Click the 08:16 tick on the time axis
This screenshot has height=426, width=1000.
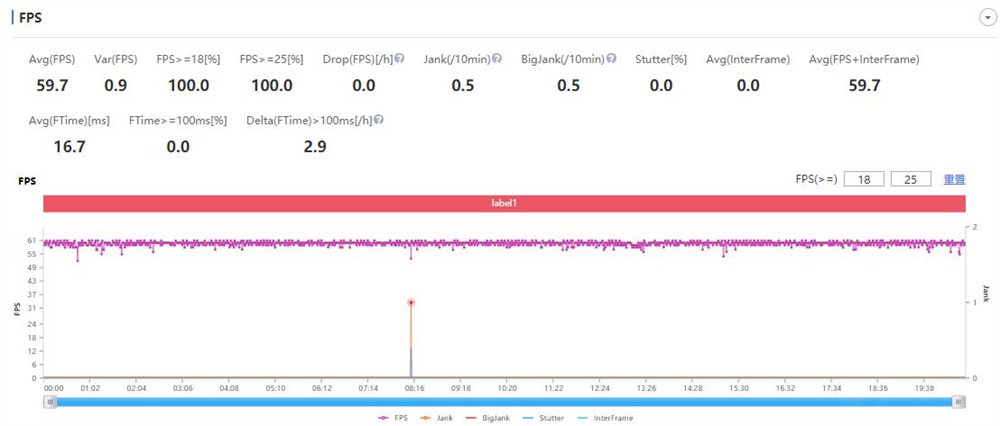[415, 388]
